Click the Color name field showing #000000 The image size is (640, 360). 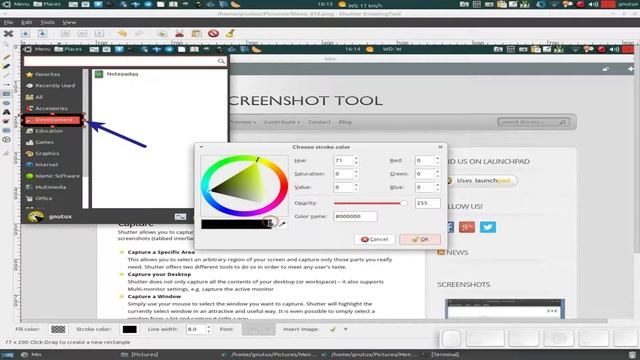[x=355, y=216]
